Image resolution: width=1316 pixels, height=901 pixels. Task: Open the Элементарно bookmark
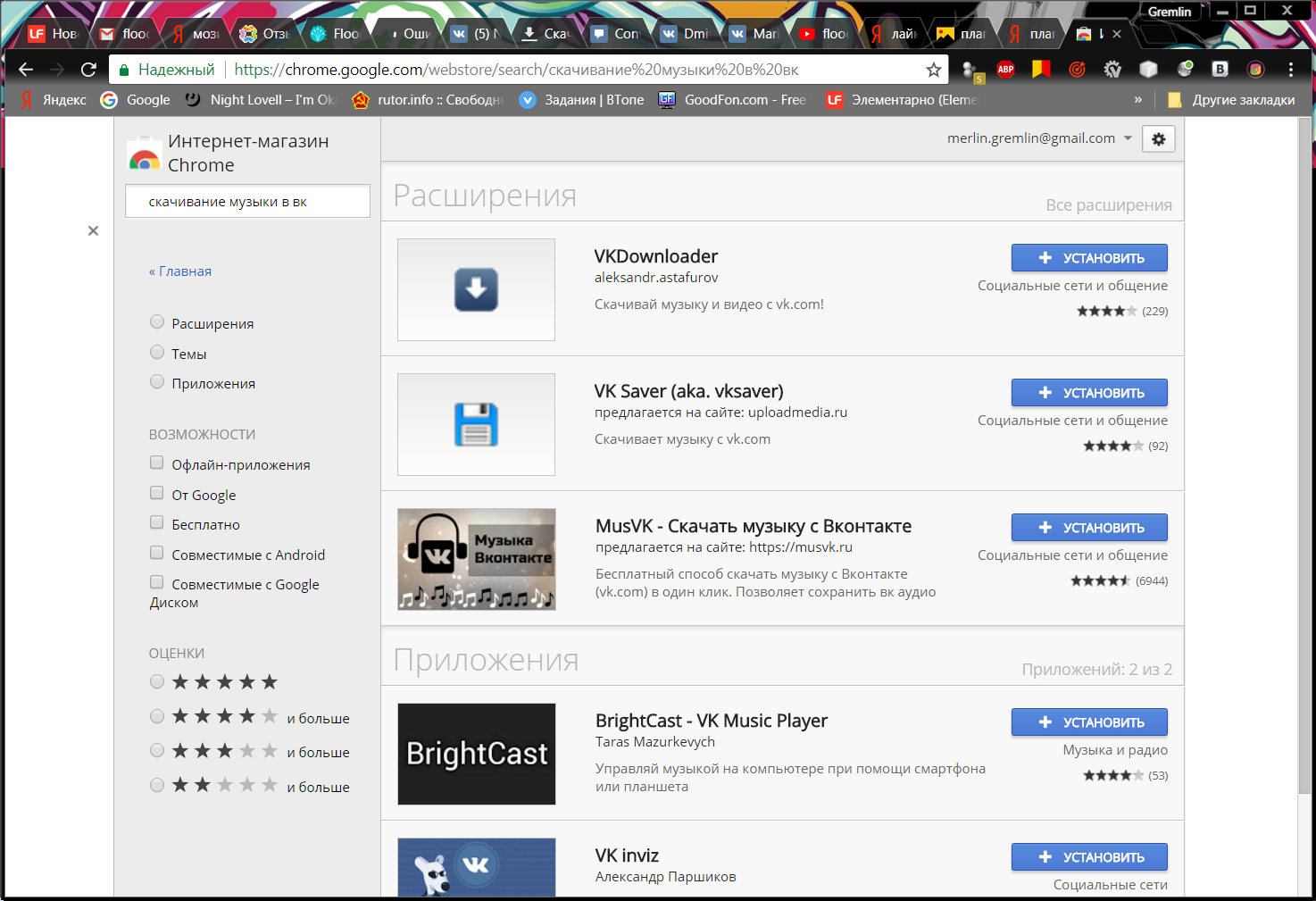point(902,100)
